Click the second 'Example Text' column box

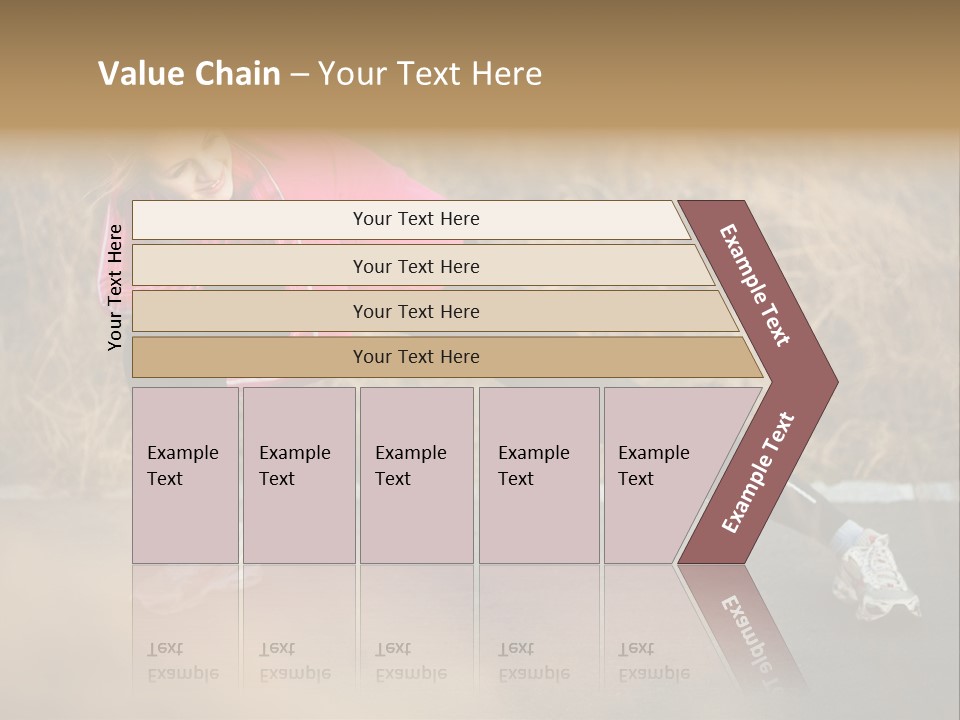click(299, 475)
